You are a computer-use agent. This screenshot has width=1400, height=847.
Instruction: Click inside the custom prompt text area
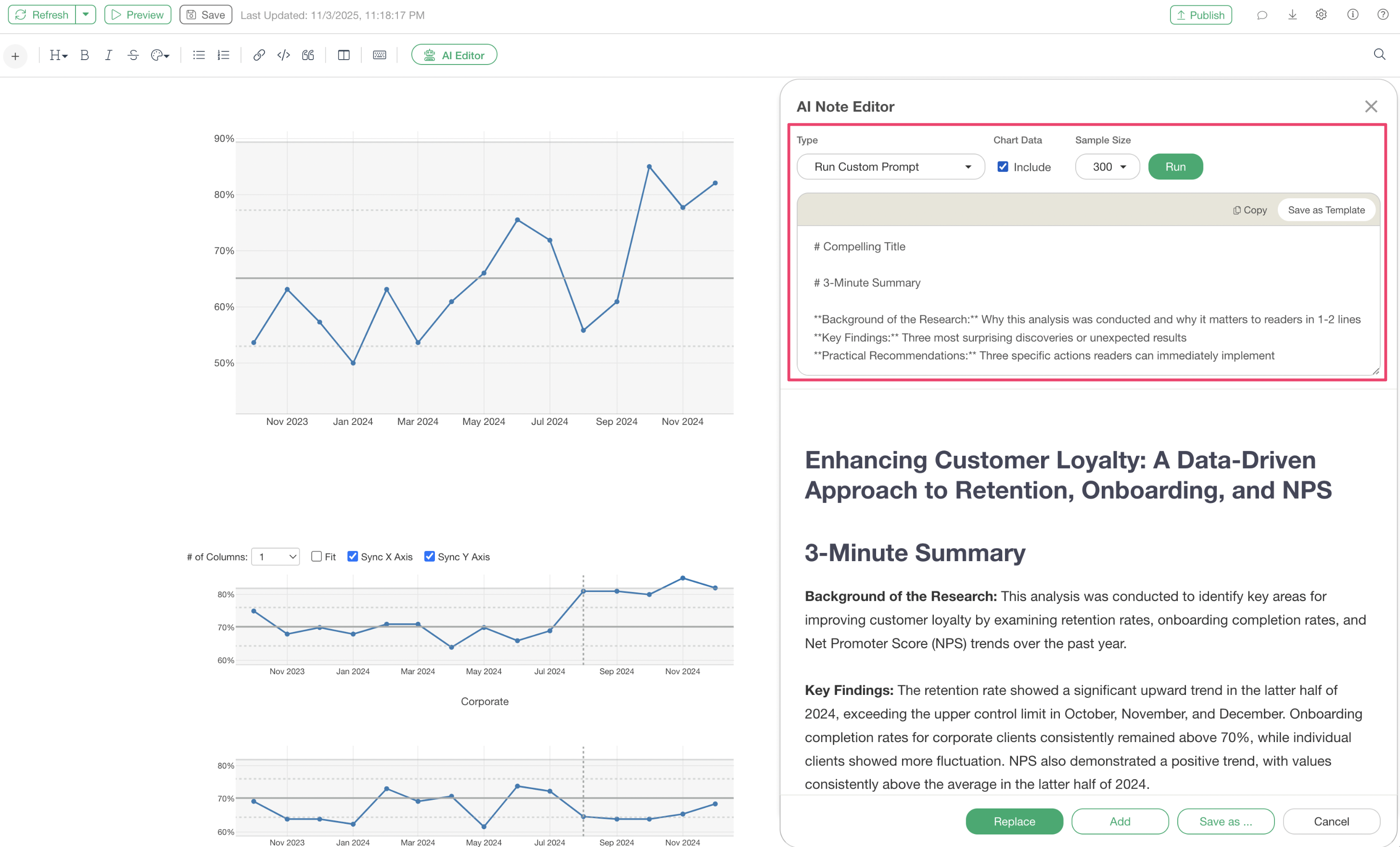1087,300
